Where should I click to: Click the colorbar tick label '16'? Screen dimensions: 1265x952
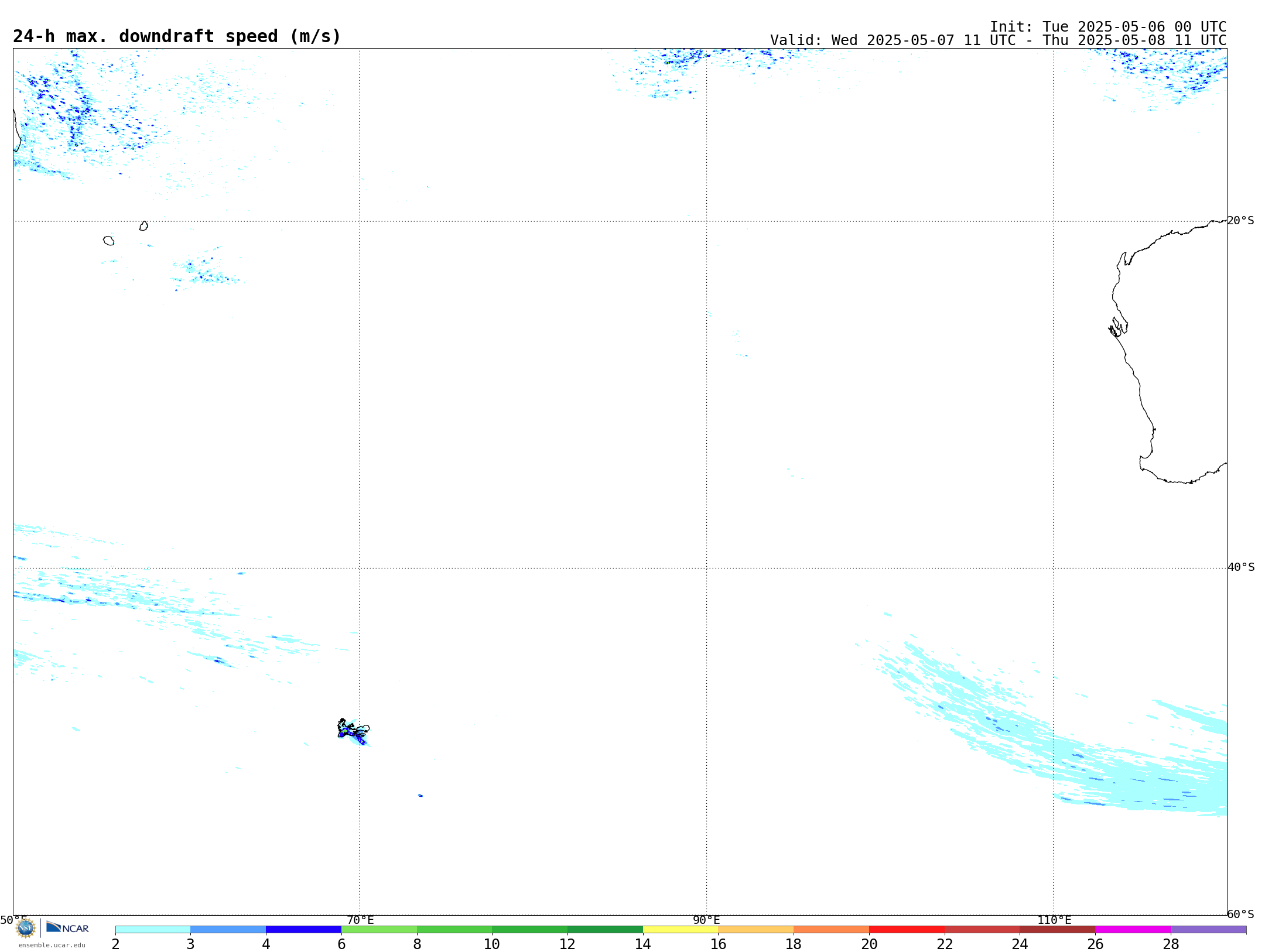719,944
